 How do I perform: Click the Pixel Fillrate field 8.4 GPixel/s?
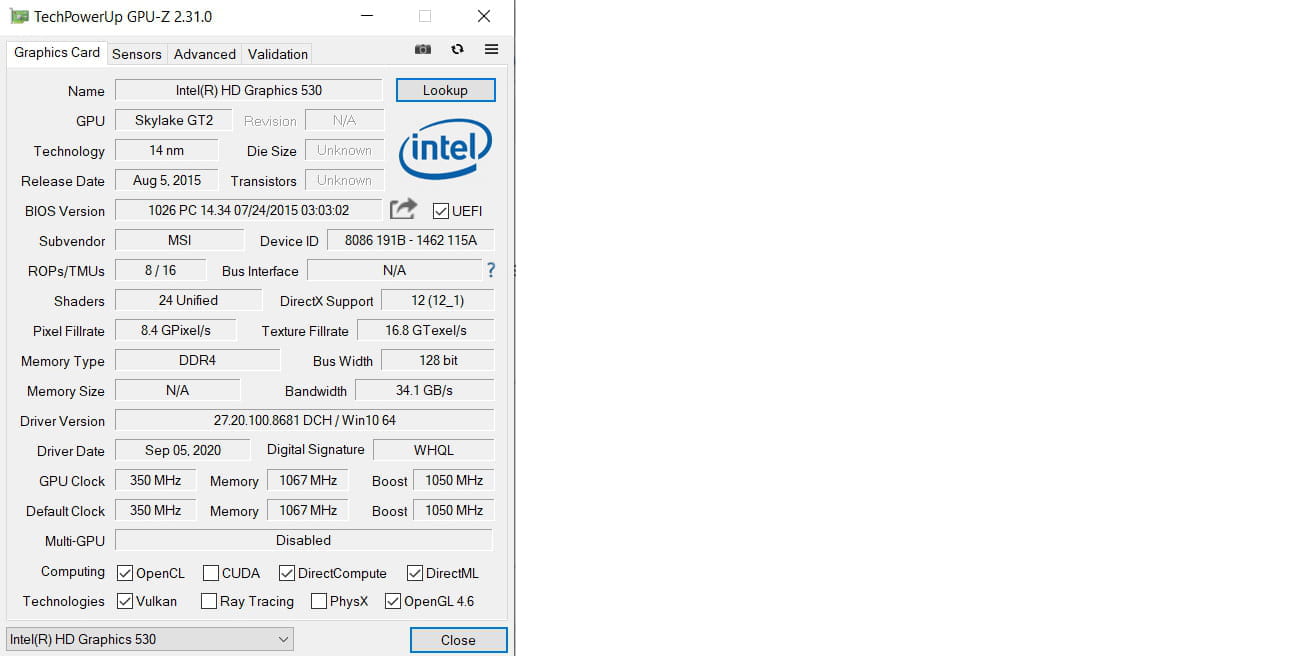pyautogui.click(x=176, y=330)
